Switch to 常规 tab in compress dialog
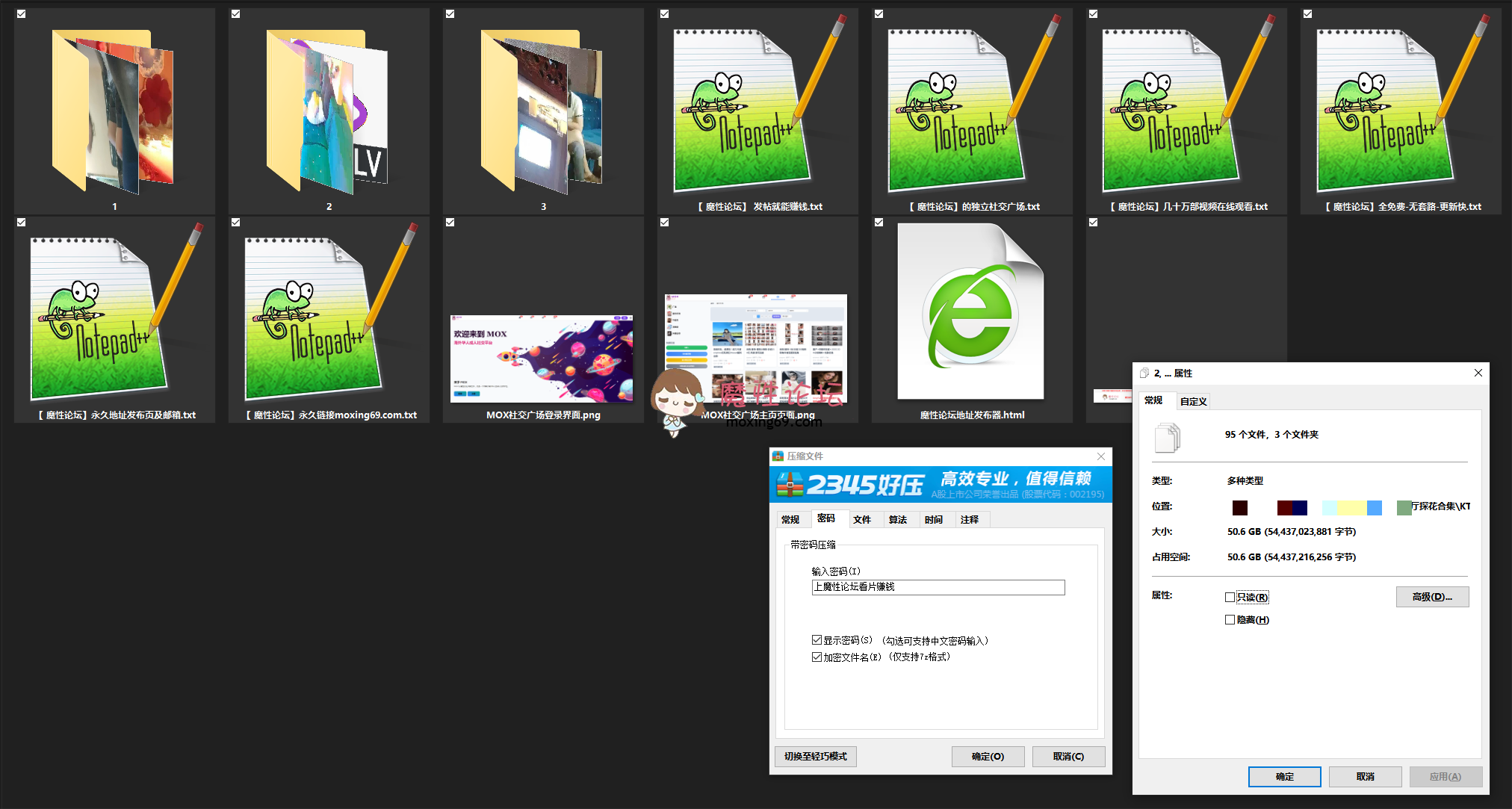 (x=790, y=520)
